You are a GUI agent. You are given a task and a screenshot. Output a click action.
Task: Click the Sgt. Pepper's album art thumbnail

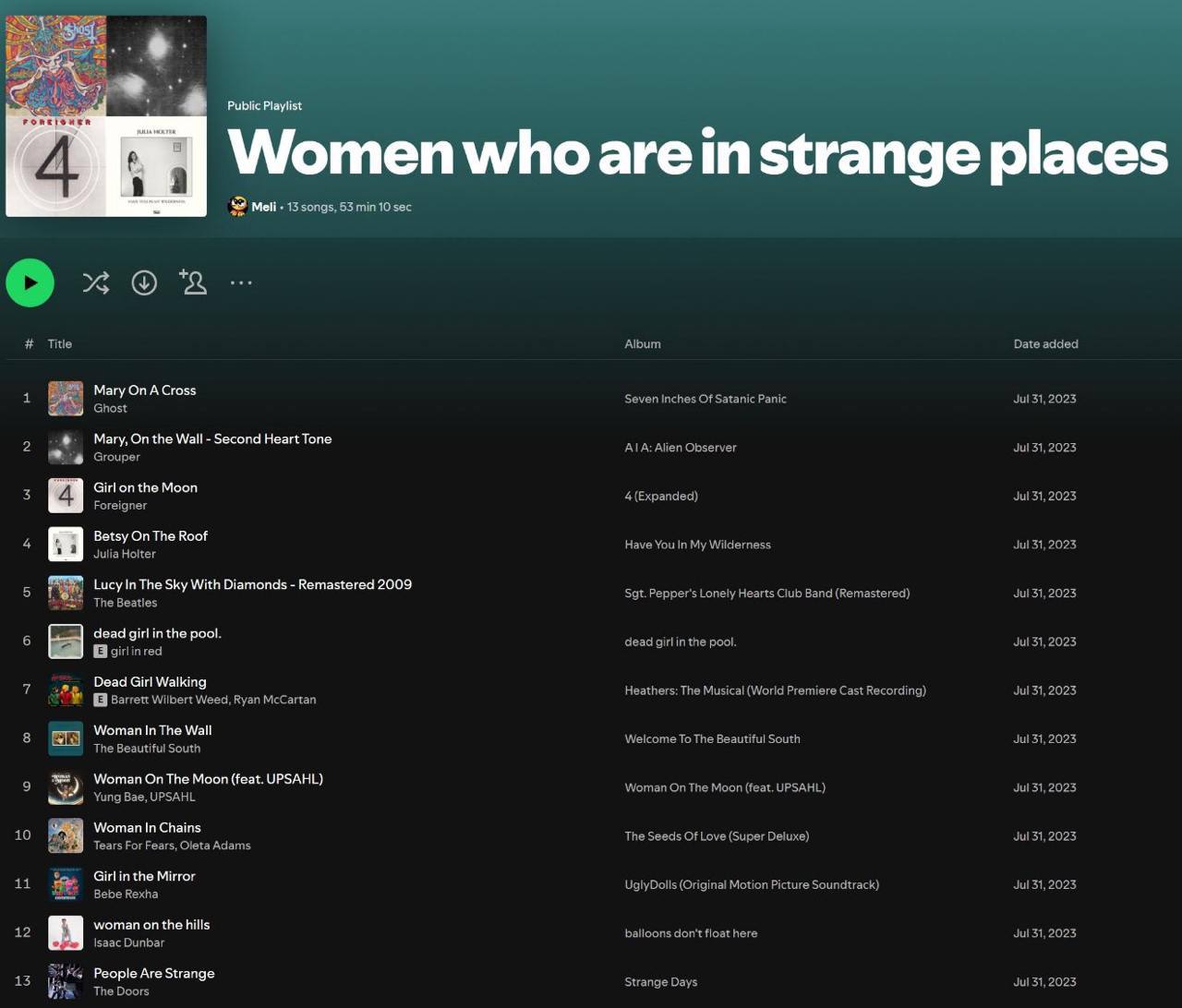coord(66,593)
